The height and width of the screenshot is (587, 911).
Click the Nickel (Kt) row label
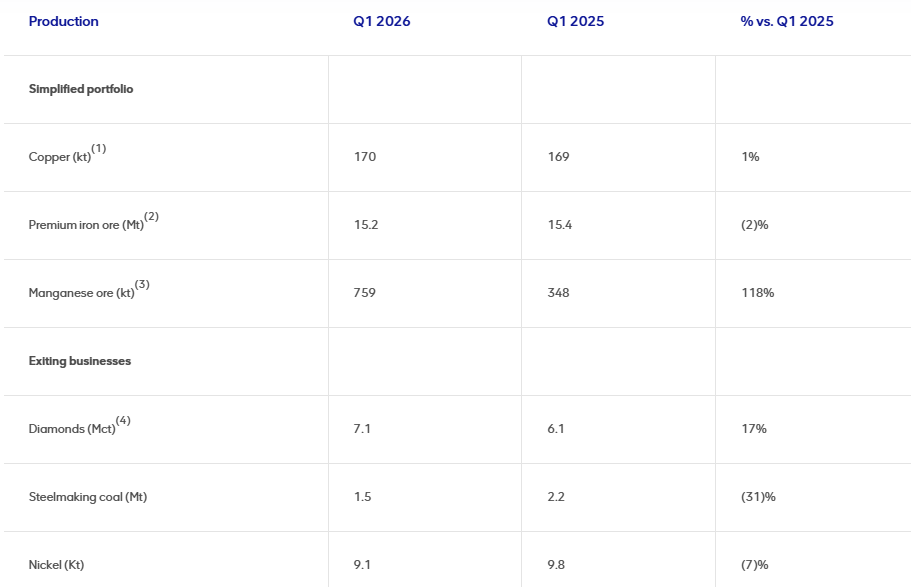tap(56, 565)
